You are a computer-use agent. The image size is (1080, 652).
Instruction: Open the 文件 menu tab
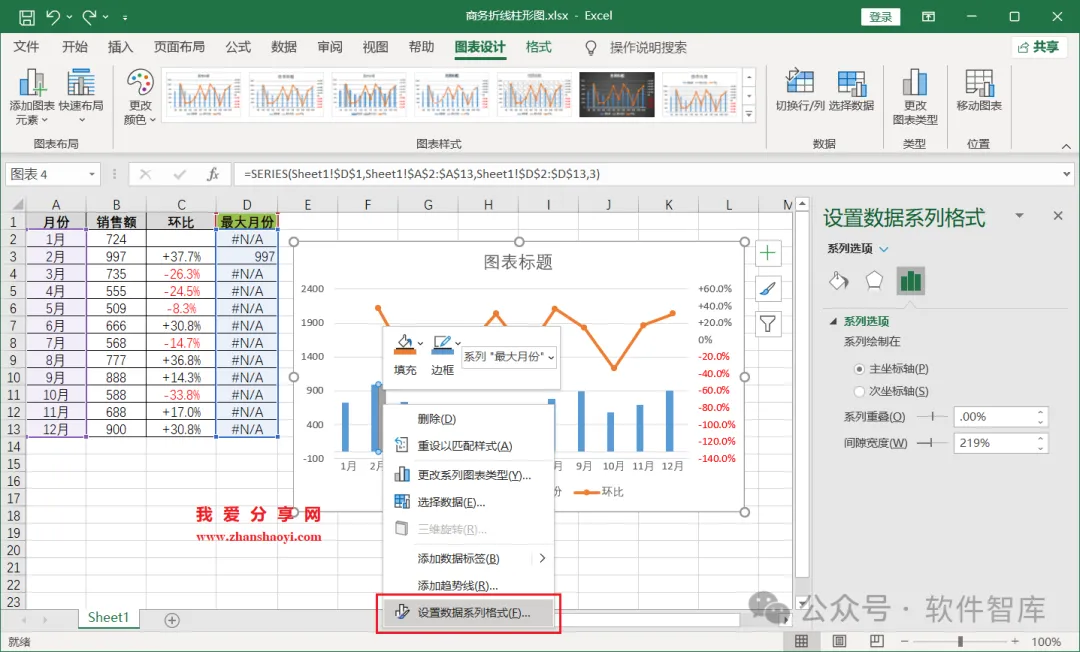point(26,47)
